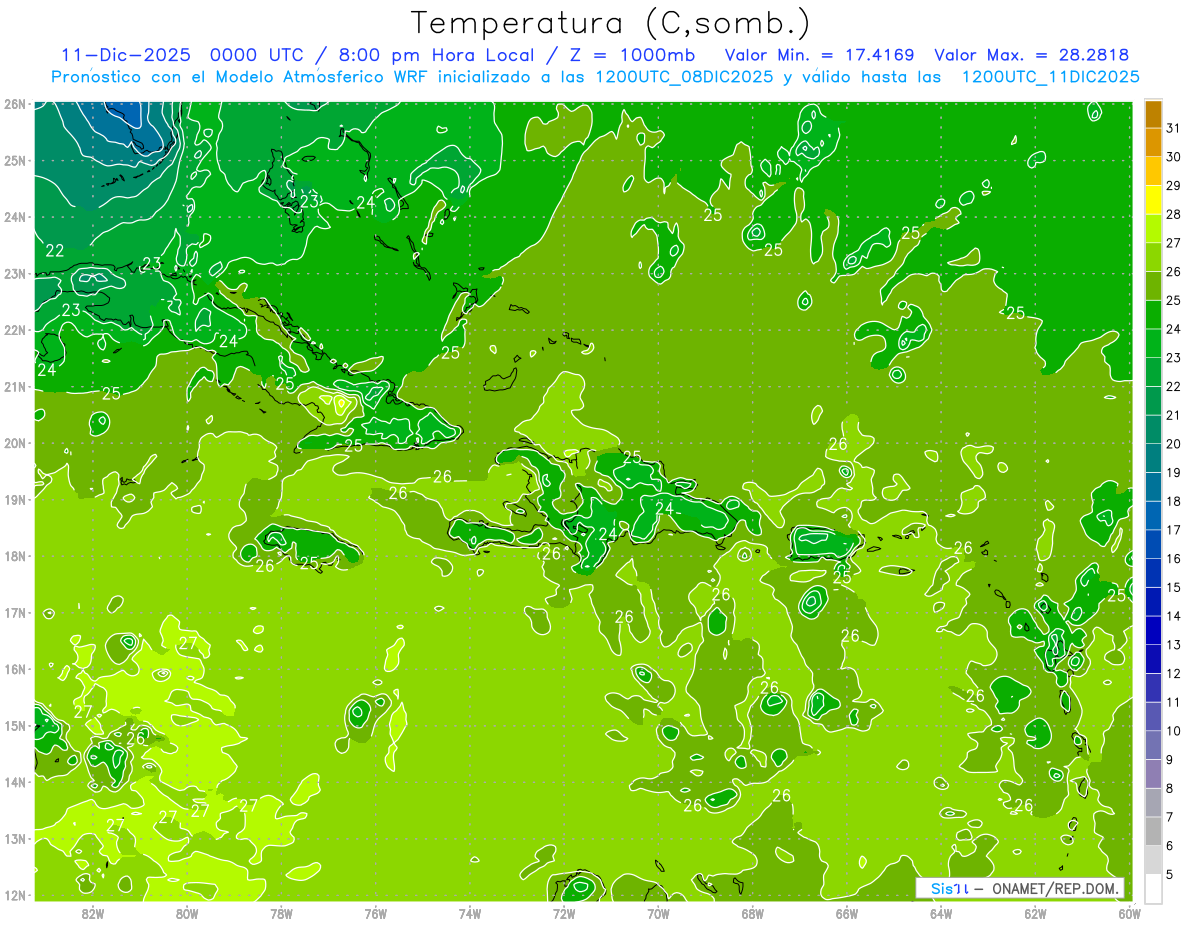The image size is (1200, 927).
Task: Click the "8" value on the color scale
Action: click(x=1171, y=788)
